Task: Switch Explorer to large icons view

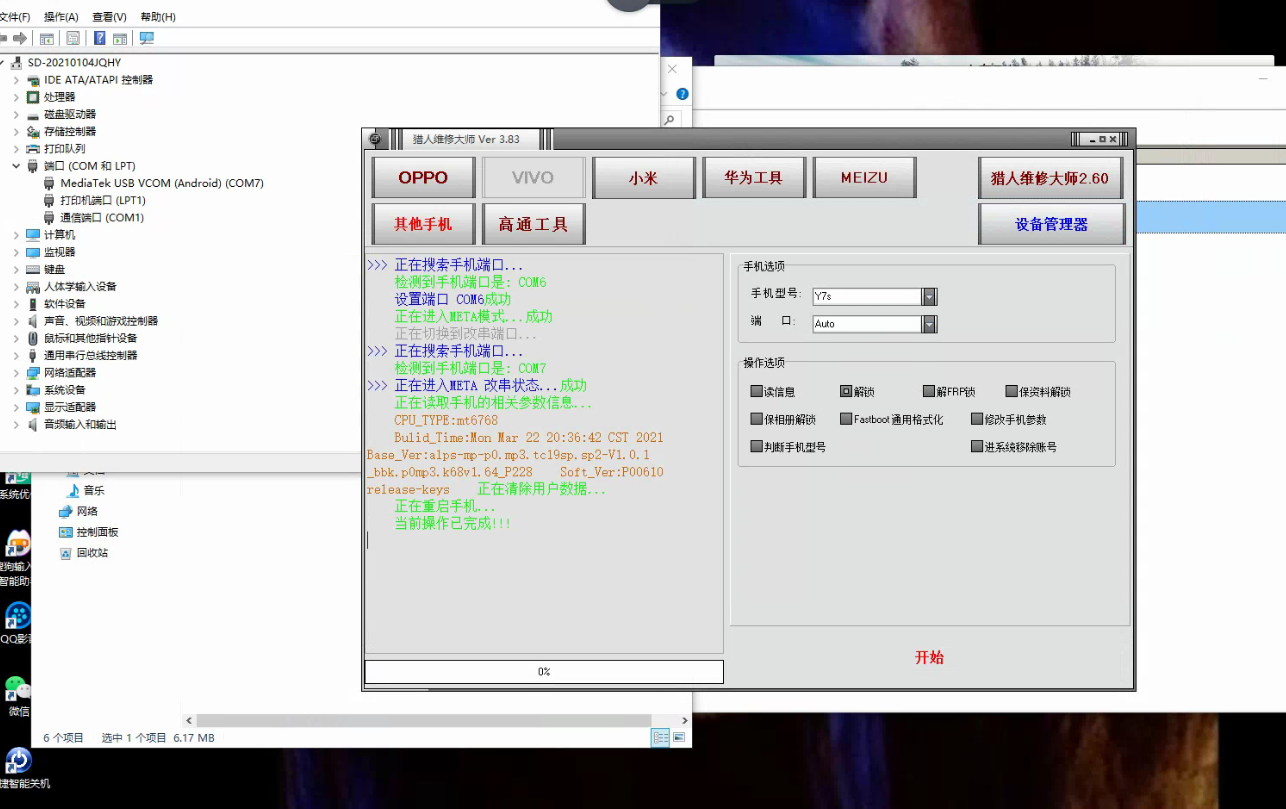Action: coord(679,738)
